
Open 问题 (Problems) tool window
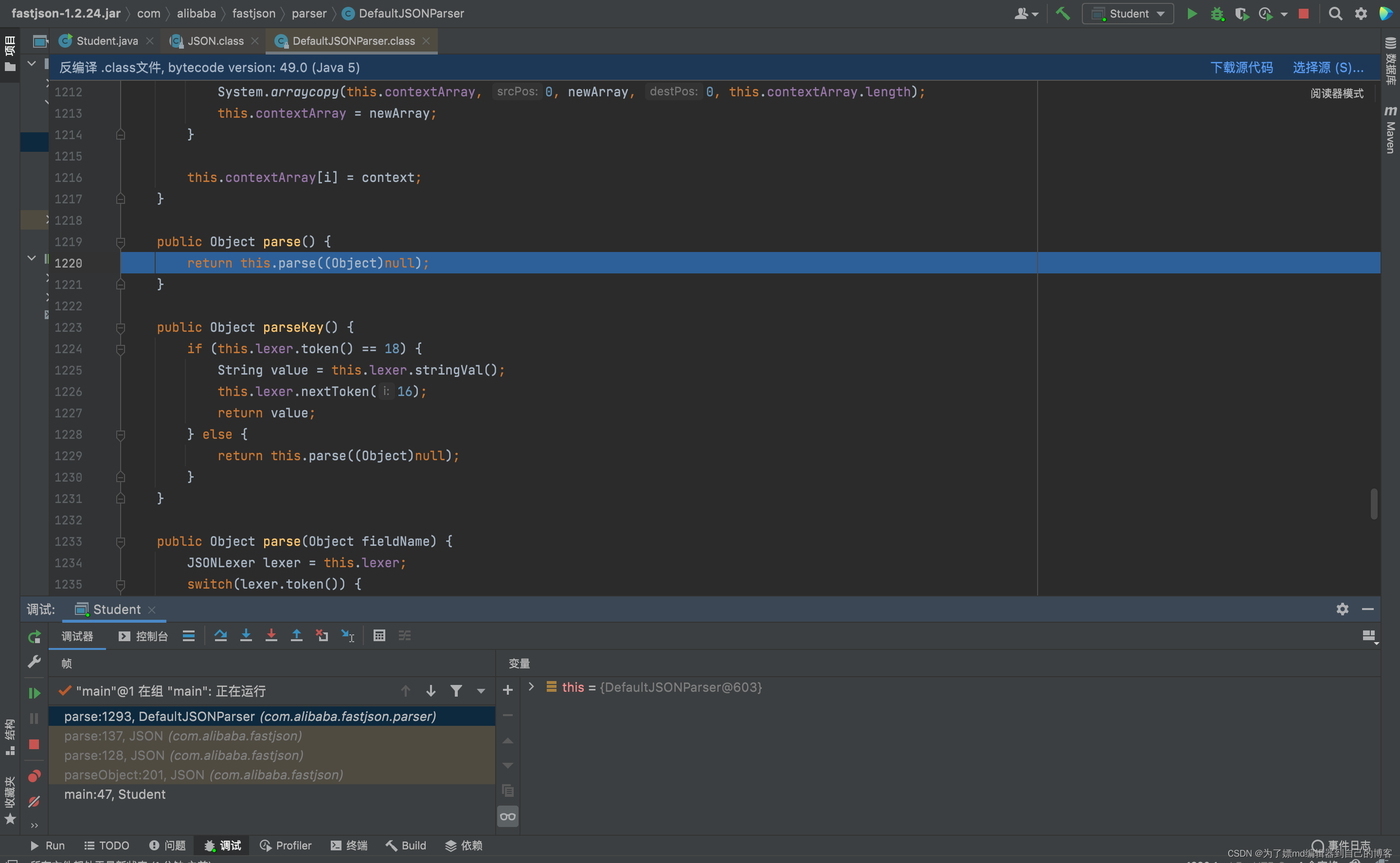[x=167, y=845]
